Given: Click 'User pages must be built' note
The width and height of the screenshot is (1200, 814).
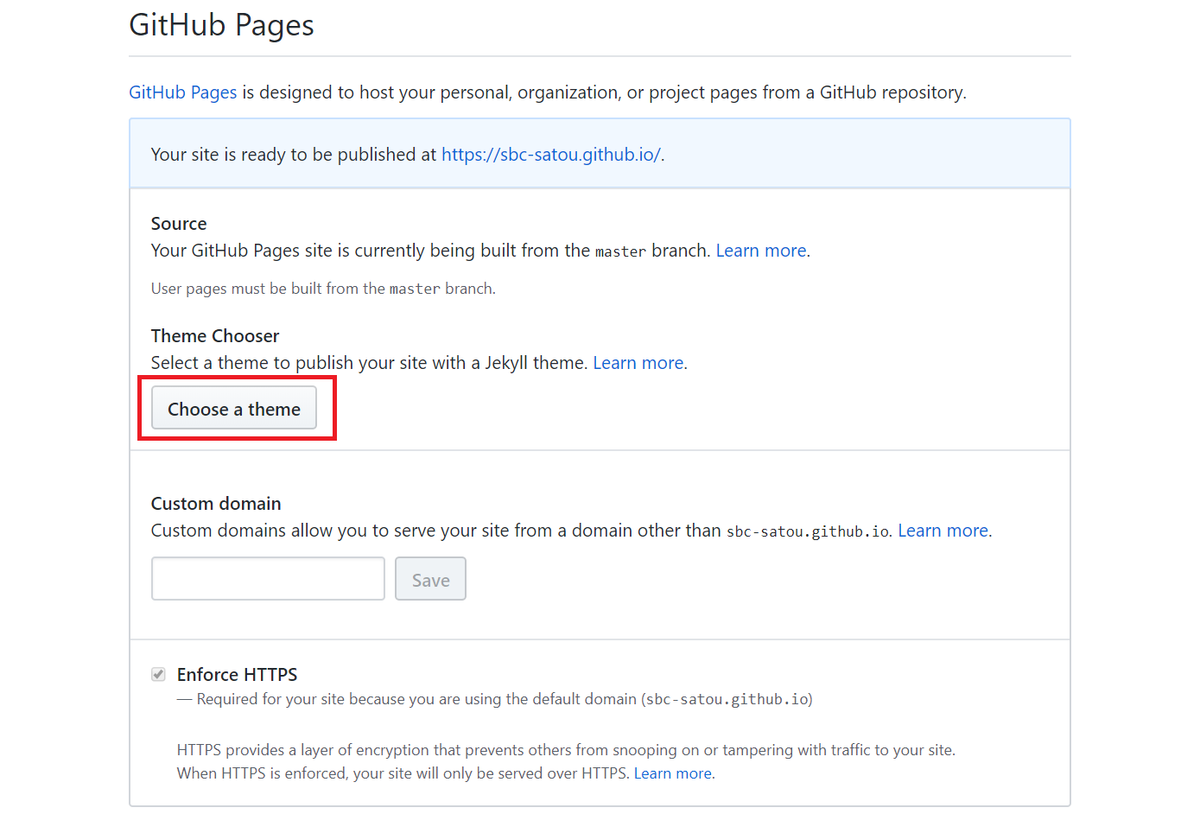Looking at the screenshot, I should click(323, 288).
